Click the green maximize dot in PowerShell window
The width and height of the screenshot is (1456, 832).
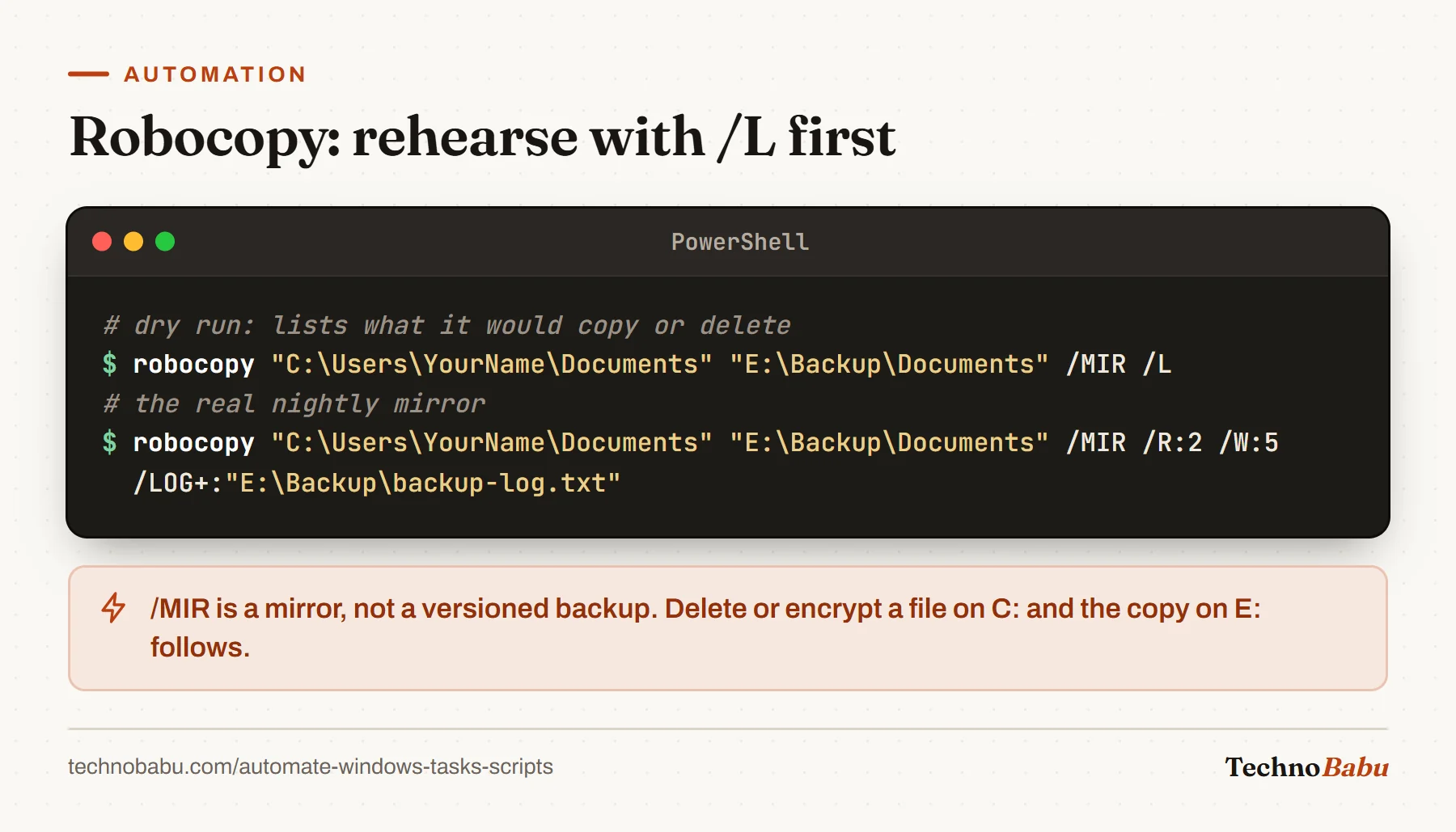pos(165,242)
